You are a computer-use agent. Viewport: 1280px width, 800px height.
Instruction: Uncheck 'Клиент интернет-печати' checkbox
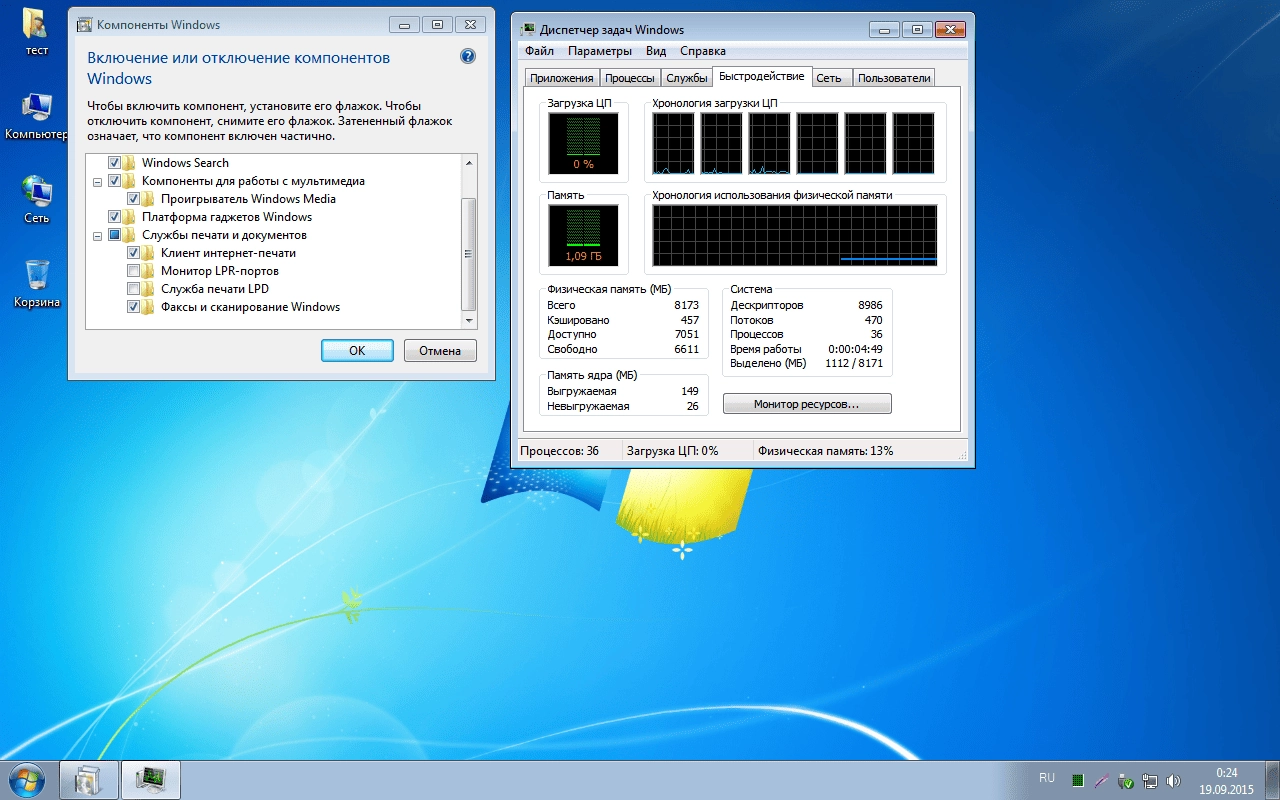tap(133, 253)
